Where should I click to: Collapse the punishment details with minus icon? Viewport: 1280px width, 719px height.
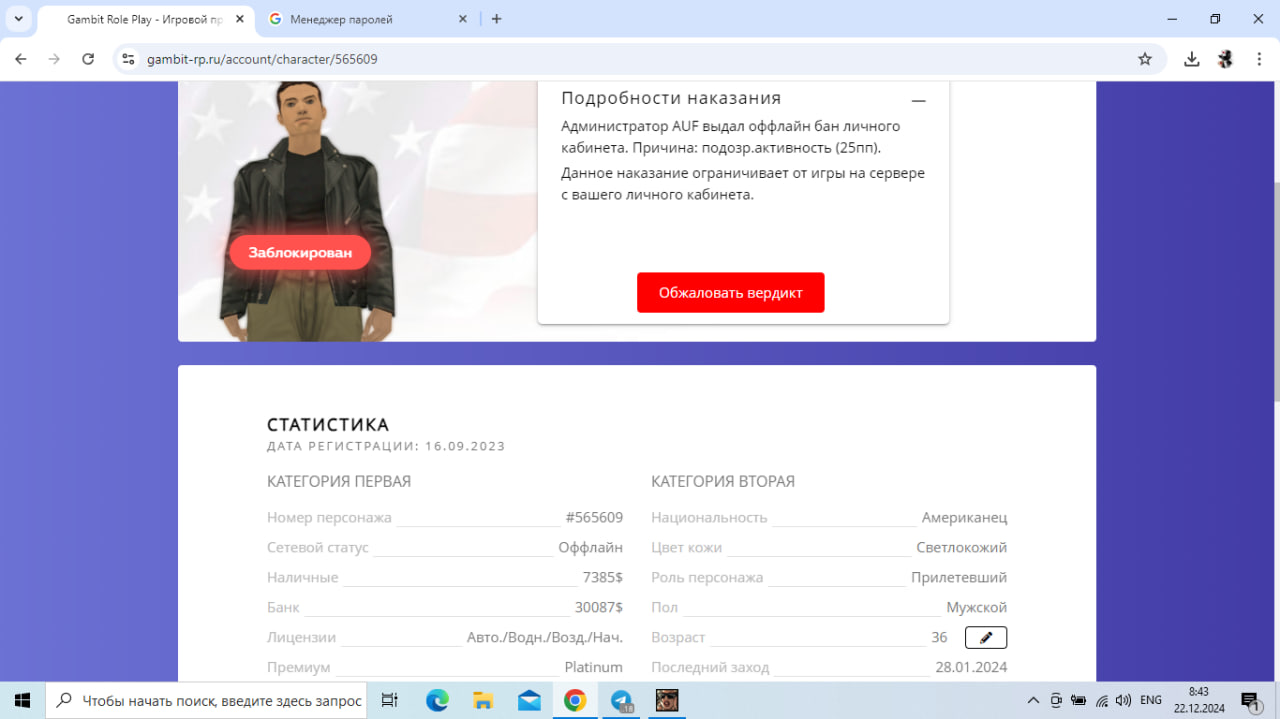[x=918, y=100]
